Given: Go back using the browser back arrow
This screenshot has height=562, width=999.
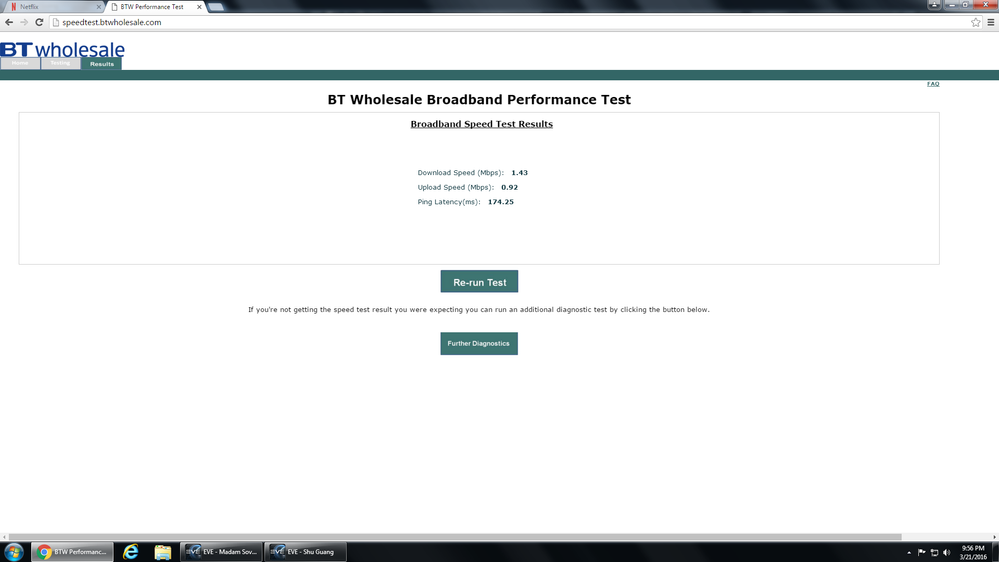Looking at the screenshot, I should coord(9,22).
